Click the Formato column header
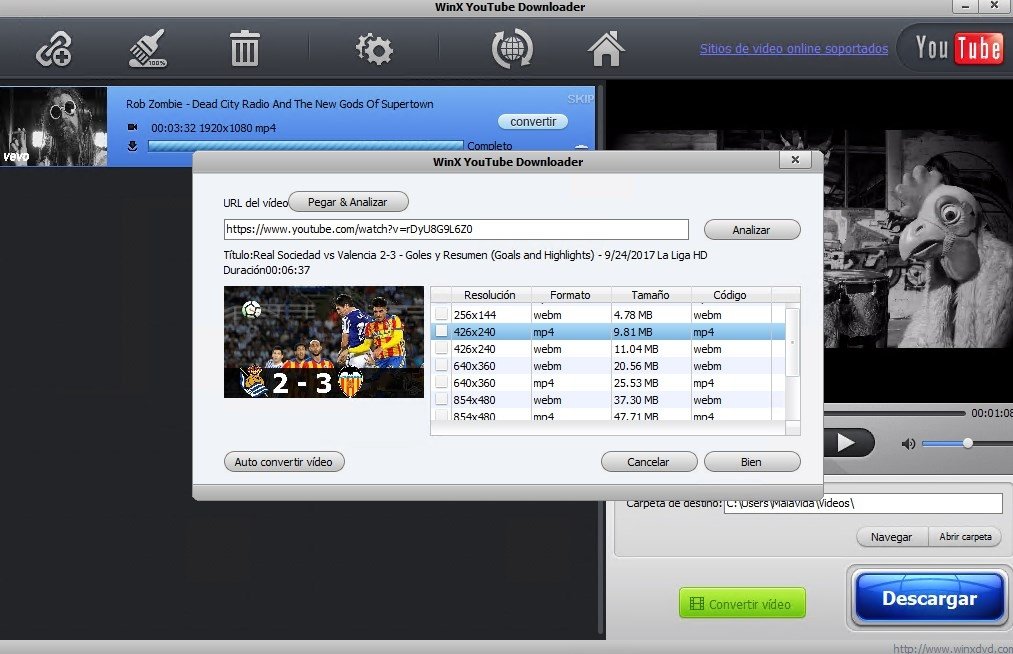The height and width of the screenshot is (654, 1013). tap(570, 295)
